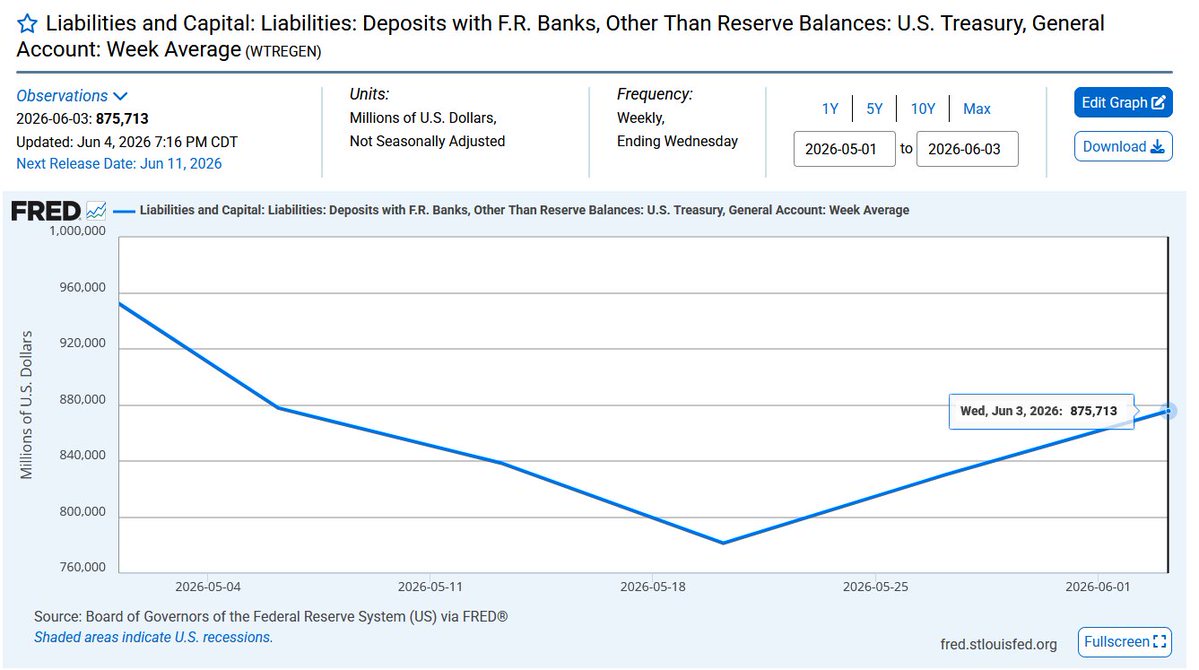The width and height of the screenshot is (1199, 670).
Task: Click the pencil icon in Edit Graph
Action: tap(1158, 102)
